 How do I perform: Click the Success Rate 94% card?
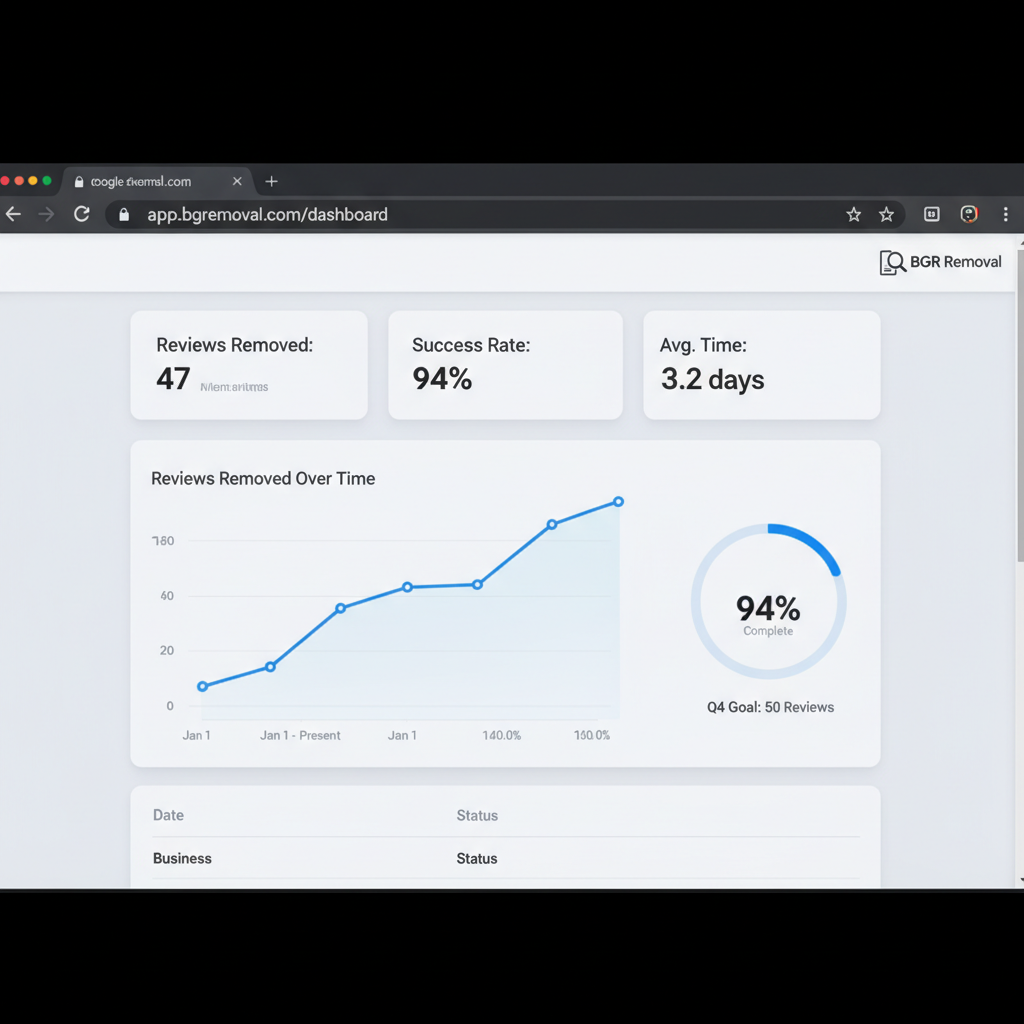[505, 365]
